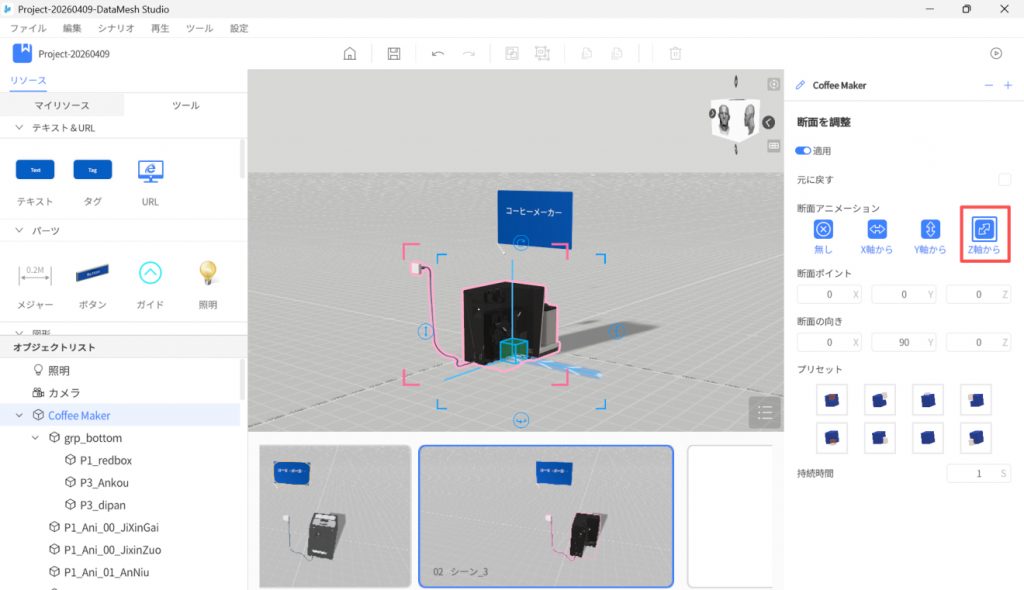Open the シナリオ menu
This screenshot has height=590, width=1024.
pos(116,29)
